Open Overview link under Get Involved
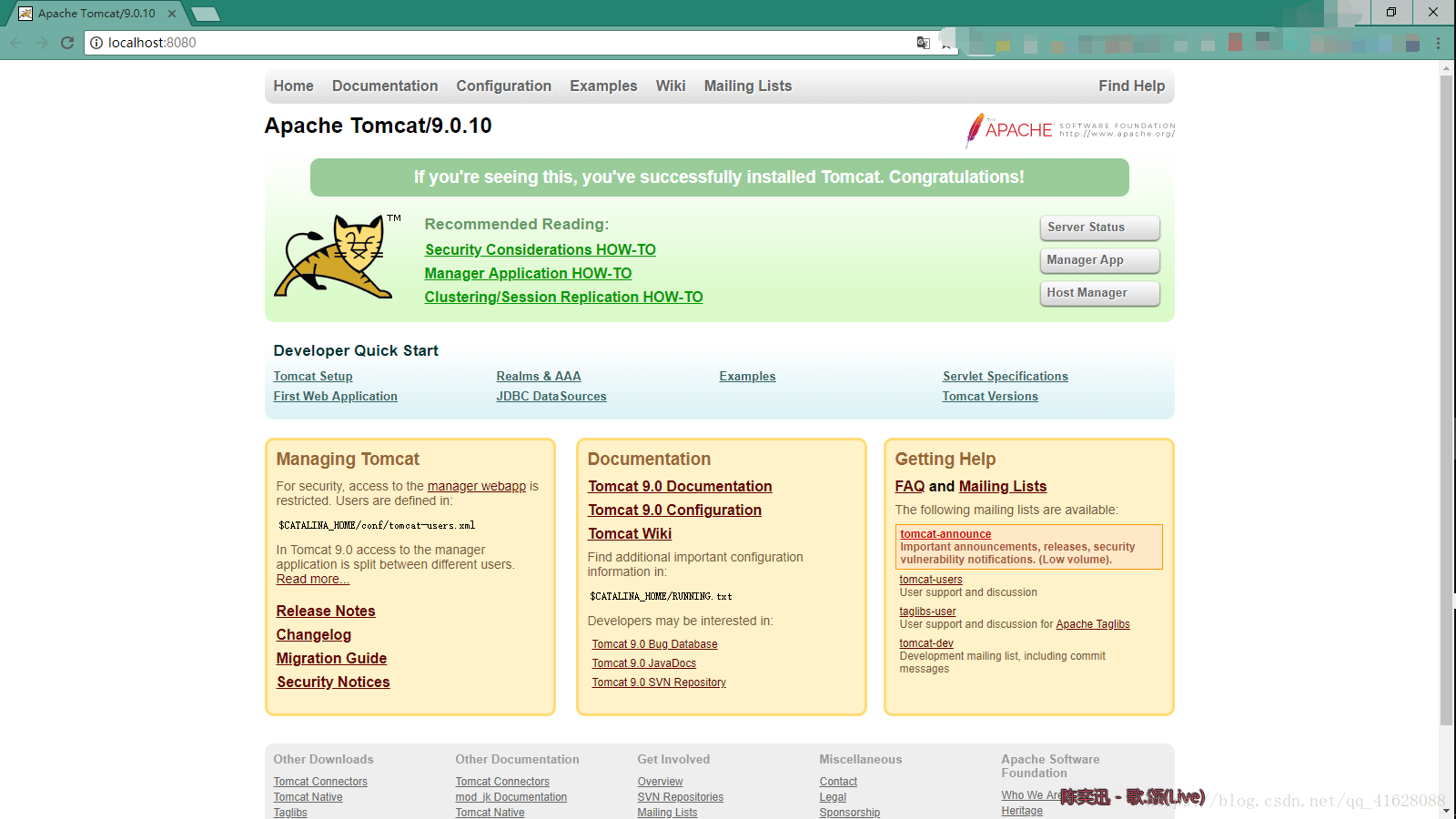 point(660,782)
